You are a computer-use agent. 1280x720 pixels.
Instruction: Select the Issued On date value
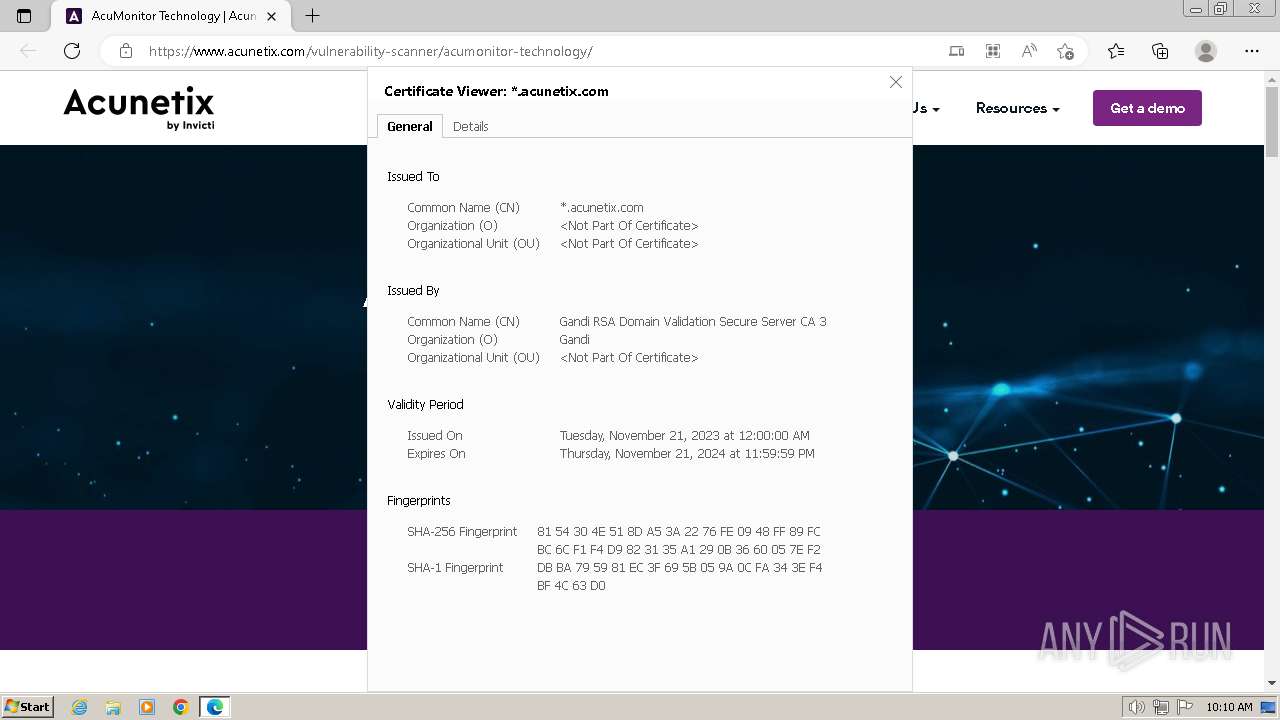click(x=685, y=436)
